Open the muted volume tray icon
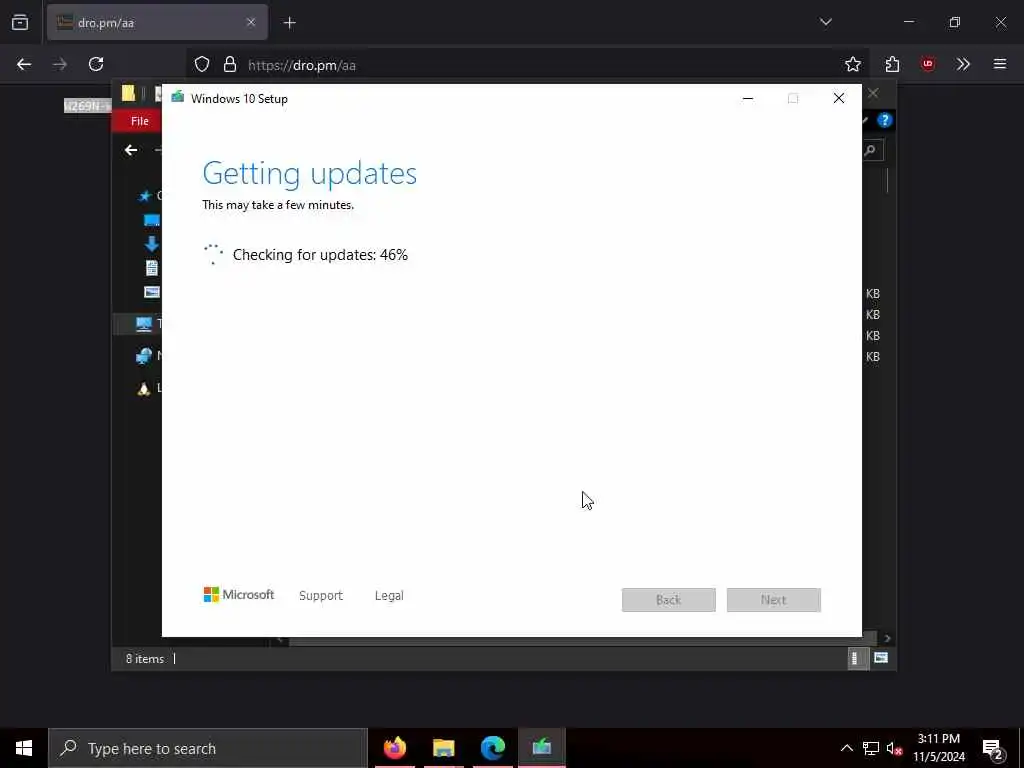The image size is (1024, 768). [x=895, y=748]
